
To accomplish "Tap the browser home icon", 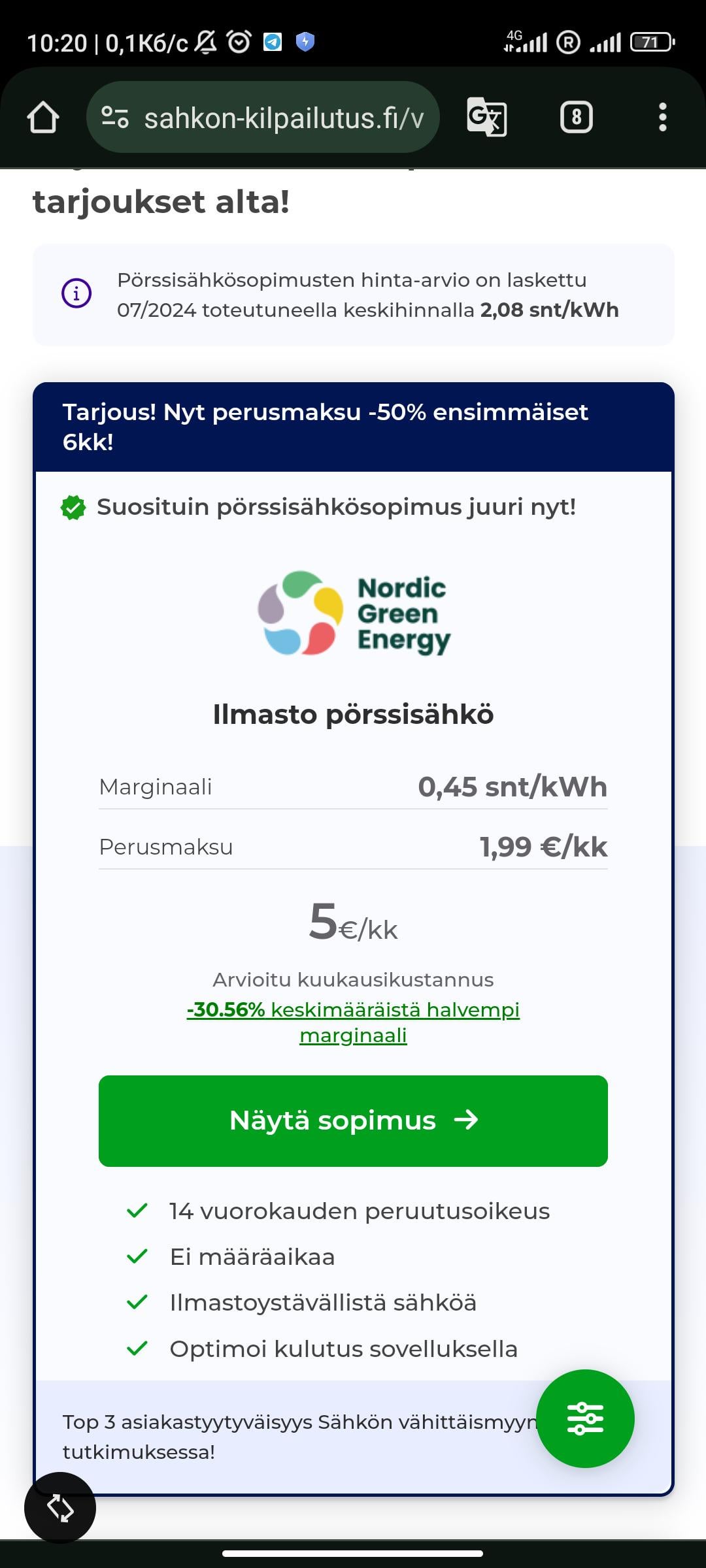I will [x=43, y=118].
